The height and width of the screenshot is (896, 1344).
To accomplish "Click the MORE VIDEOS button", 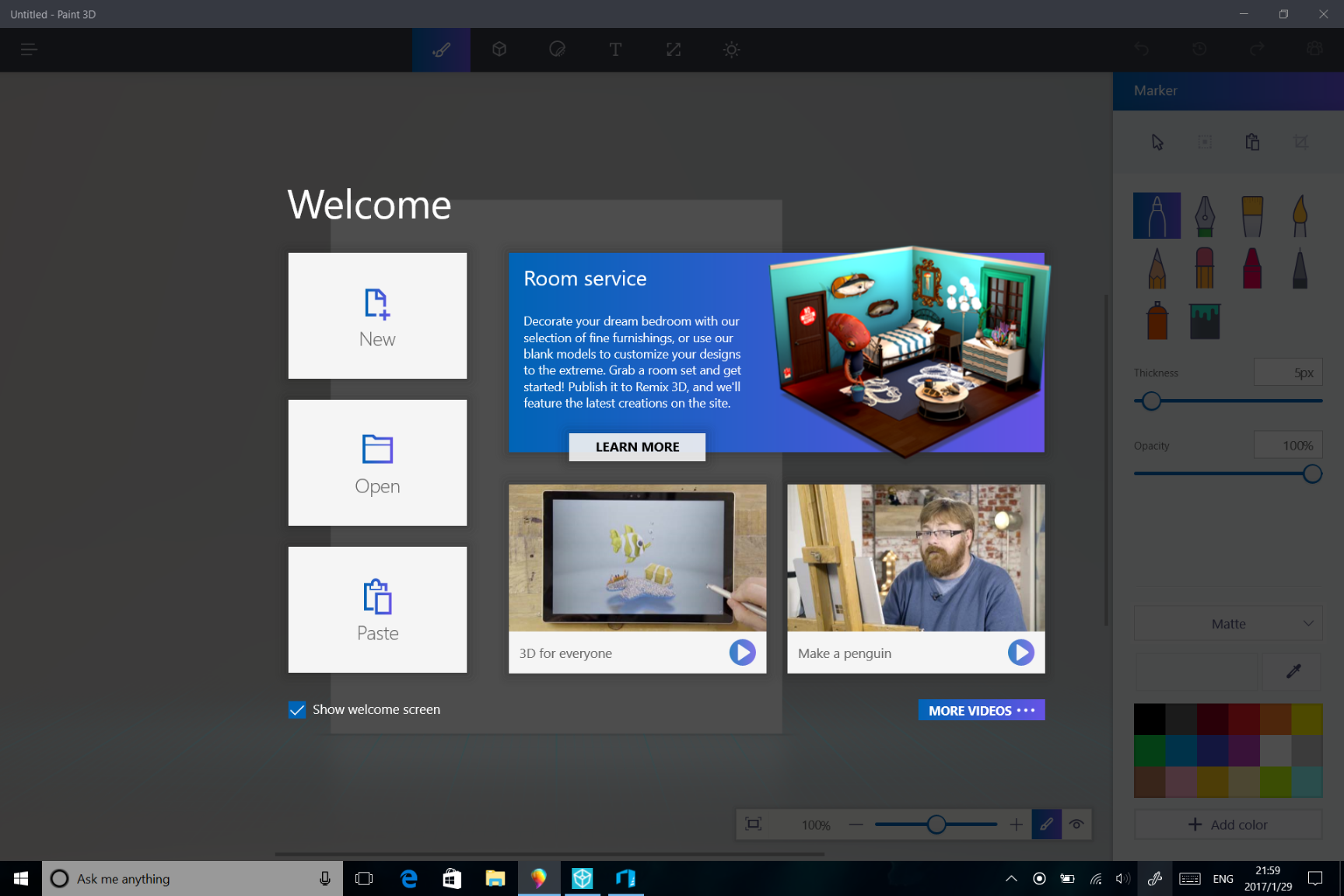I will 982,710.
